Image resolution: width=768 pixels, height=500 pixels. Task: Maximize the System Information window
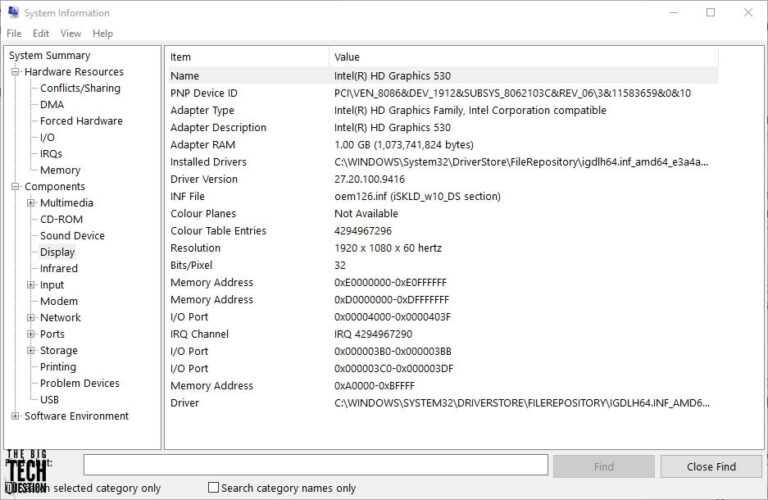tap(711, 12)
